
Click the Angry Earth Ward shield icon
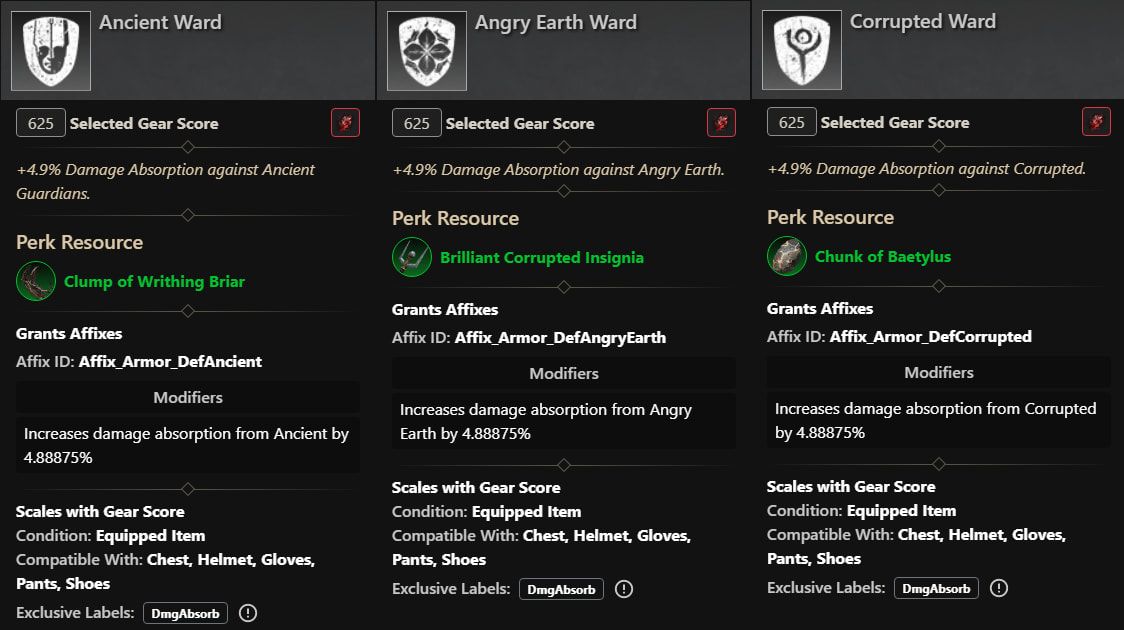(x=427, y=51)
